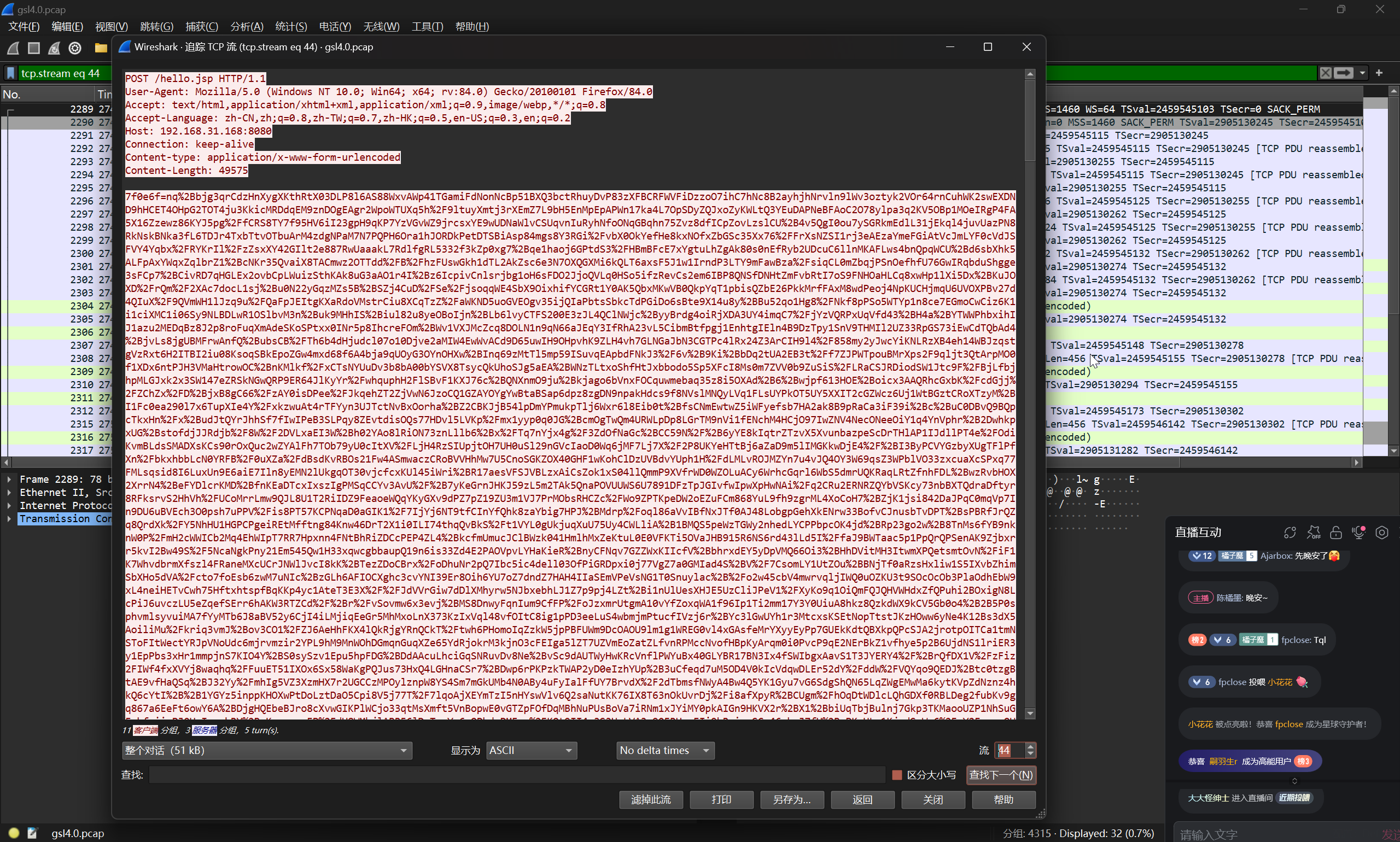Open the 捕获(C) menu
This screenshot has height=842, width=1400.
pos(201,27)
